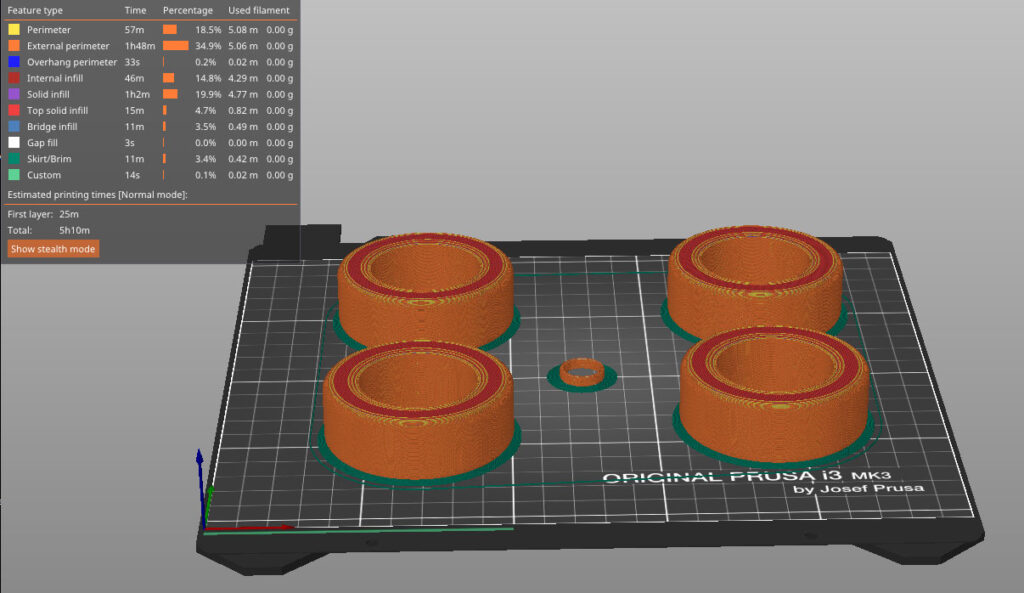Click the Time column header
The image size is (1024, 593).
[135, 10]
